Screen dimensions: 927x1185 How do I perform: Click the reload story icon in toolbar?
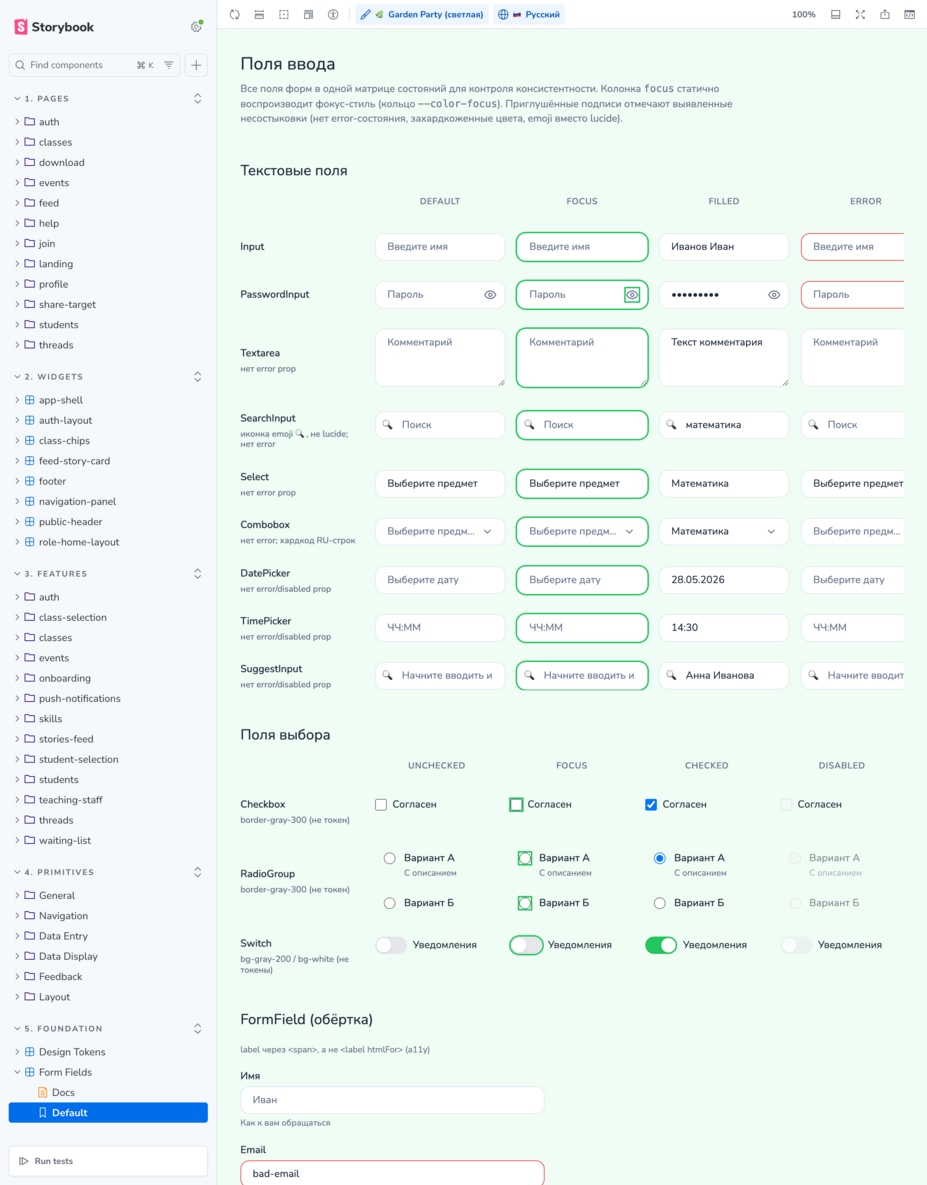coord(235,14)
